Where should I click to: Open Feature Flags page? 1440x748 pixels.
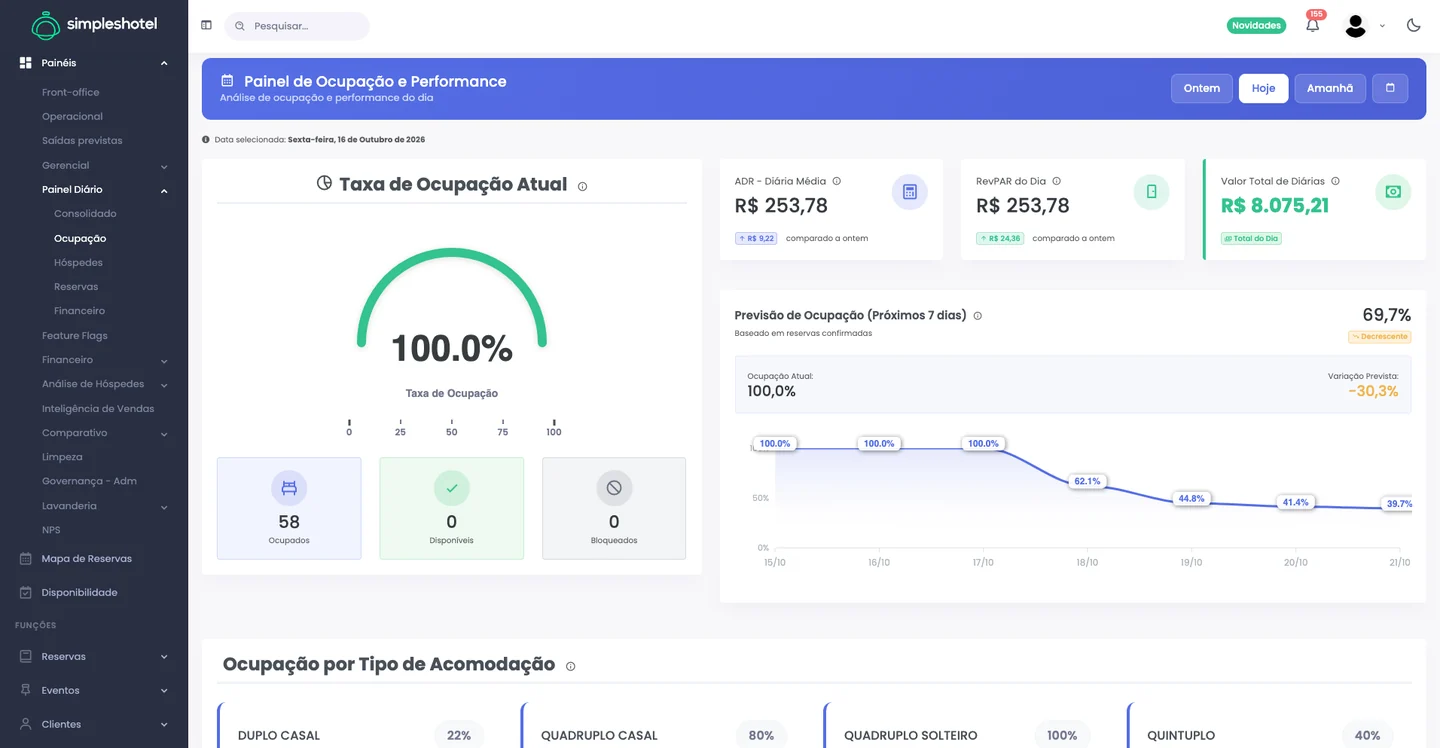pos(74,336)
